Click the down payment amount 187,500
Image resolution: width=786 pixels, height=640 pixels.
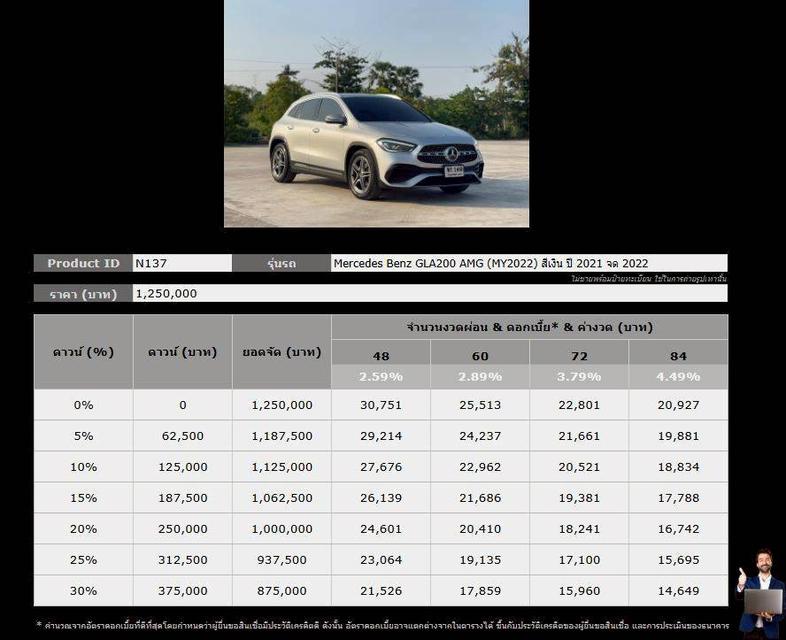pyautogui.click(x=182, y=498)
